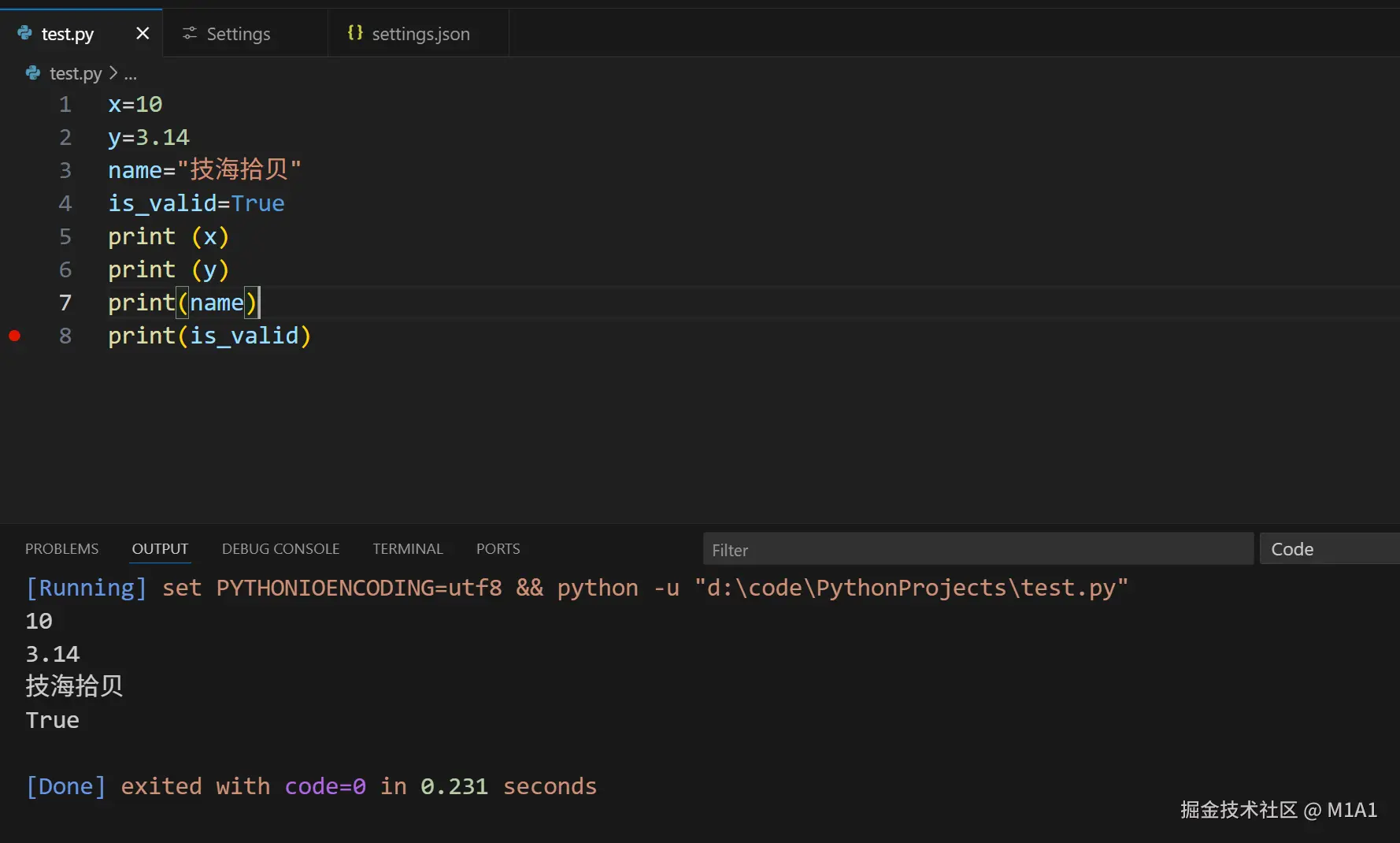Remove the red breakpoint on line 8

point(15,336)
